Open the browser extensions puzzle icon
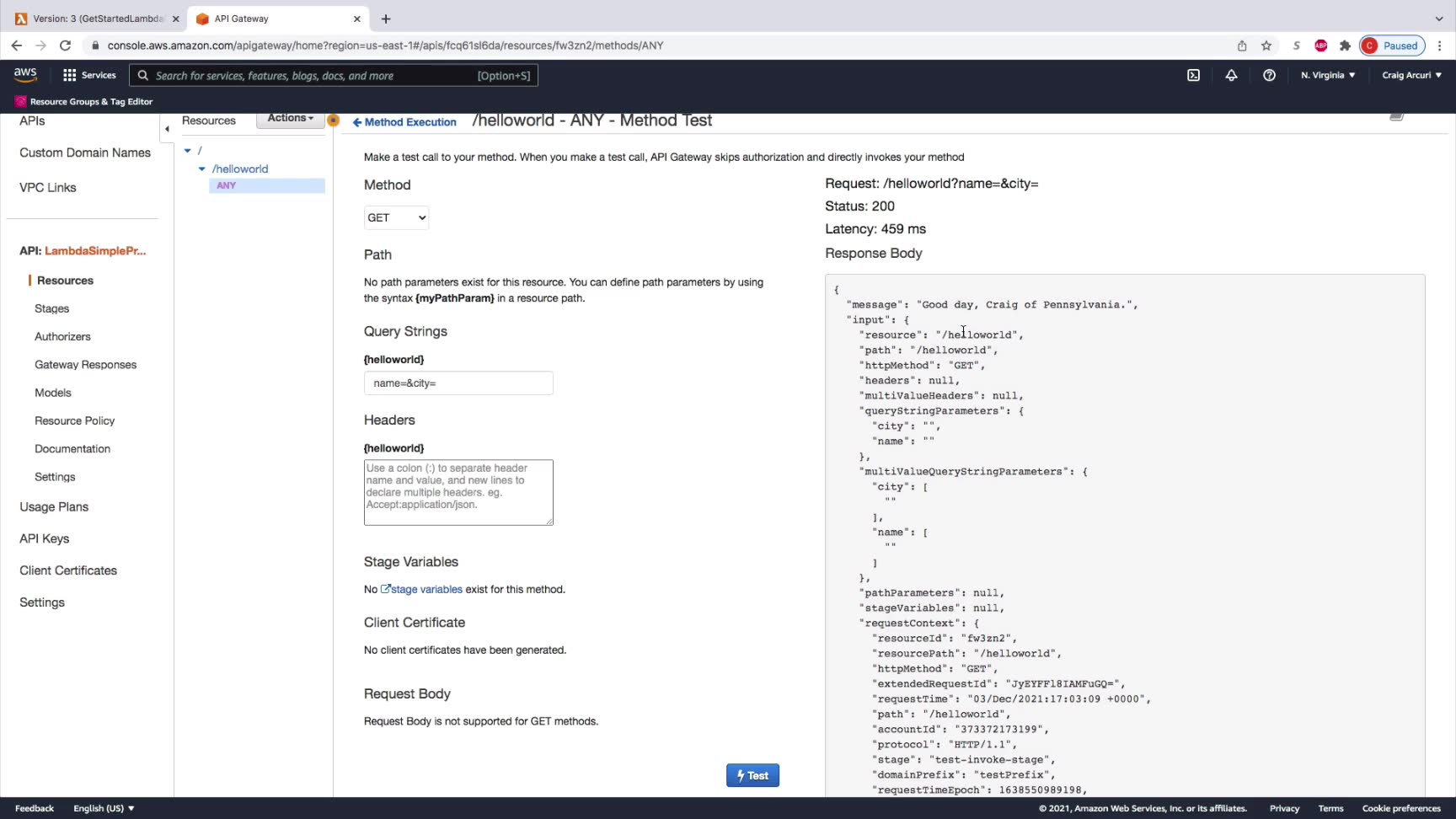Screen dimensions: 1456x819 pyautogui.click(x=1345, y=45)
